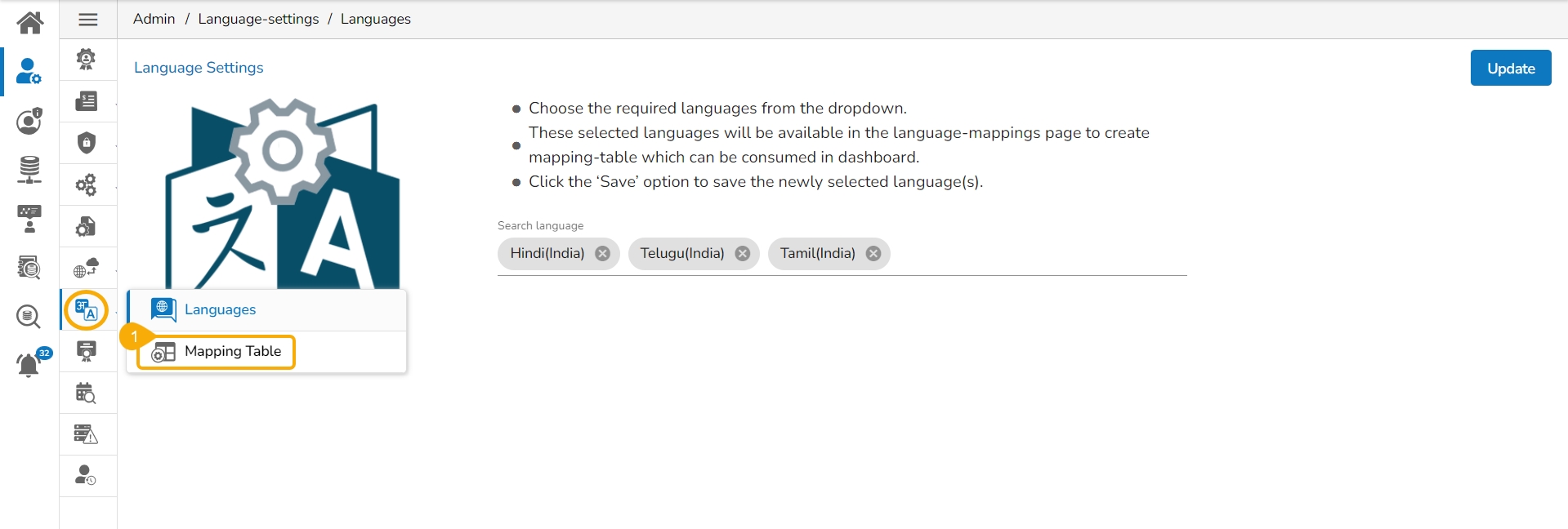1568x529 pixels.
Task: Click the user clock history icon
Action: tap(86, 475)
